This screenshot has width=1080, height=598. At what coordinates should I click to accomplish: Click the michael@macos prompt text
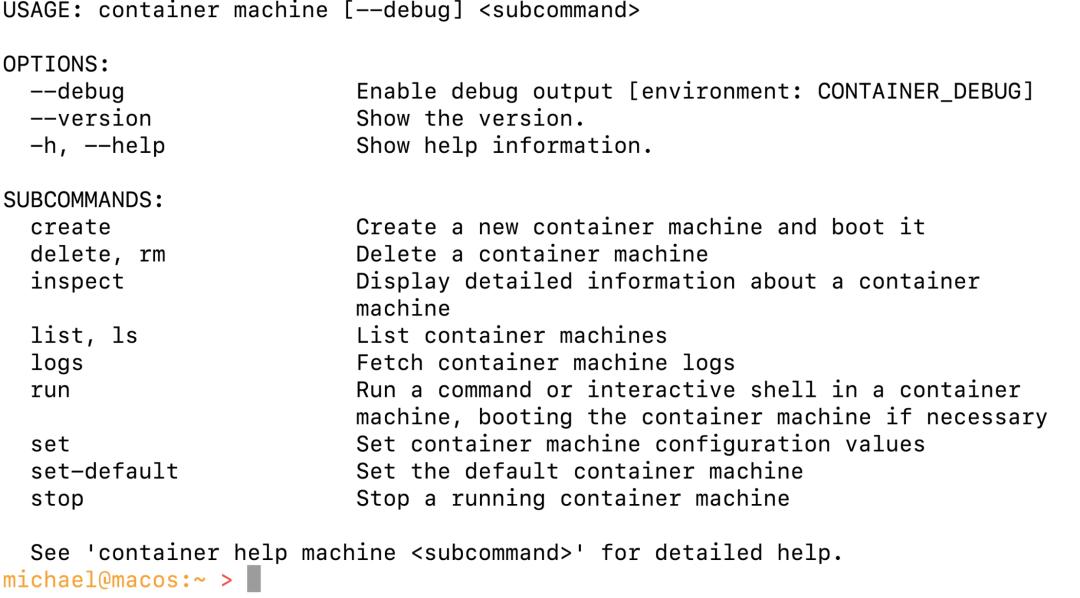tap(105, 580)
